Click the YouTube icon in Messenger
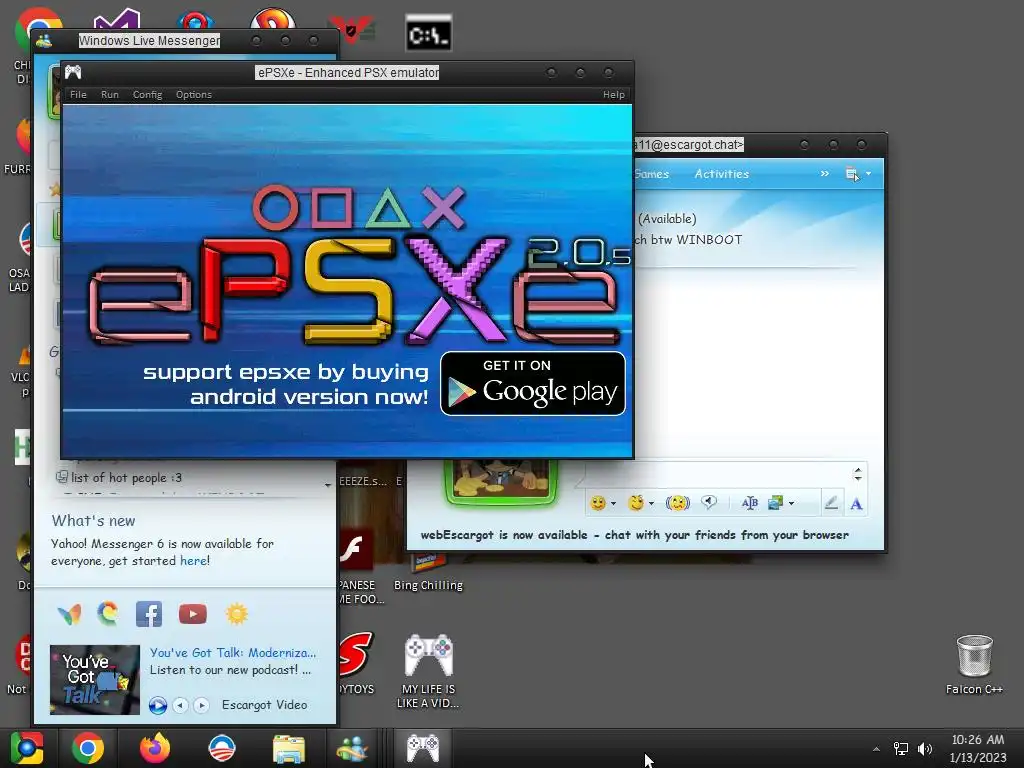1024x768 pixels. coord(193,614)
